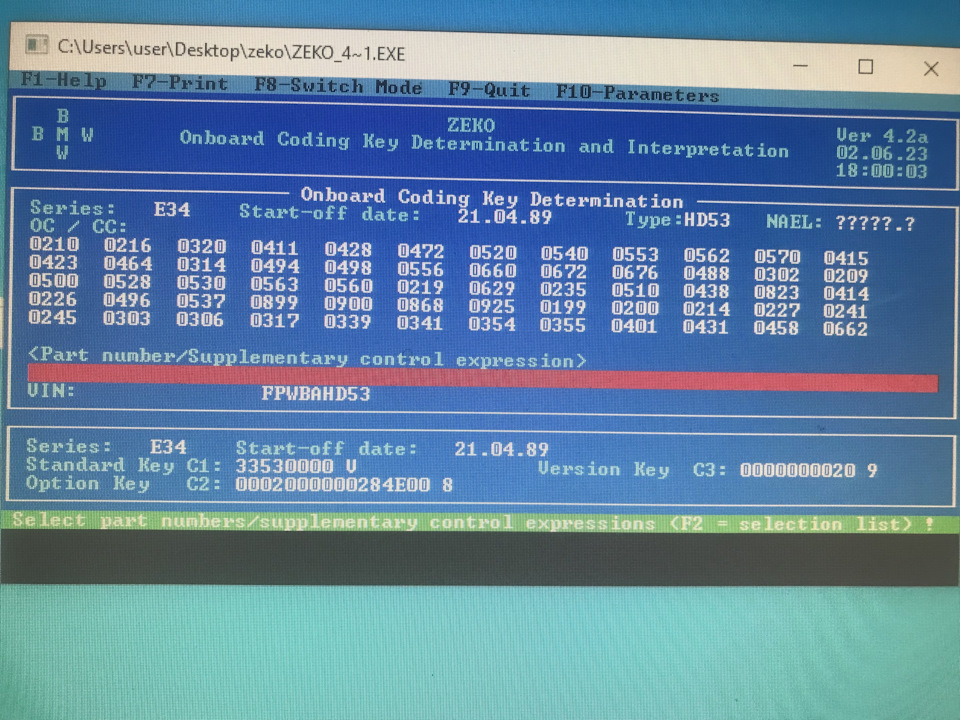
Task: Select option code 0629
Action: click(492, 288)
